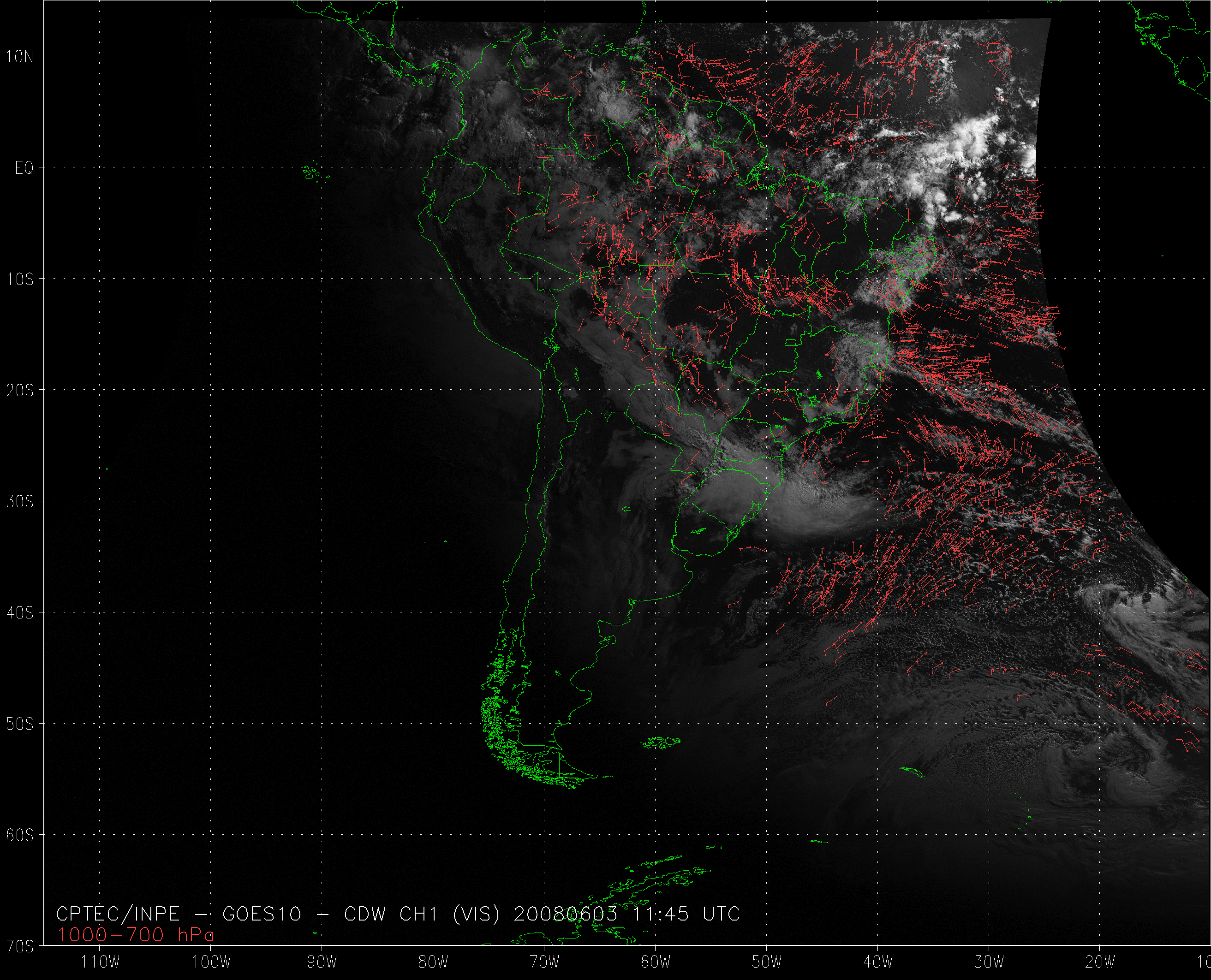Click the 50W longitude label

767,962
